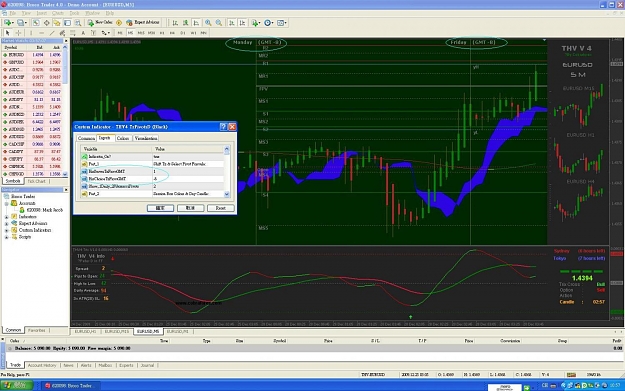This screenshot has width=625, height=391.
Task: Select the Indicator_On? input row
Action: tap(152, 157)
